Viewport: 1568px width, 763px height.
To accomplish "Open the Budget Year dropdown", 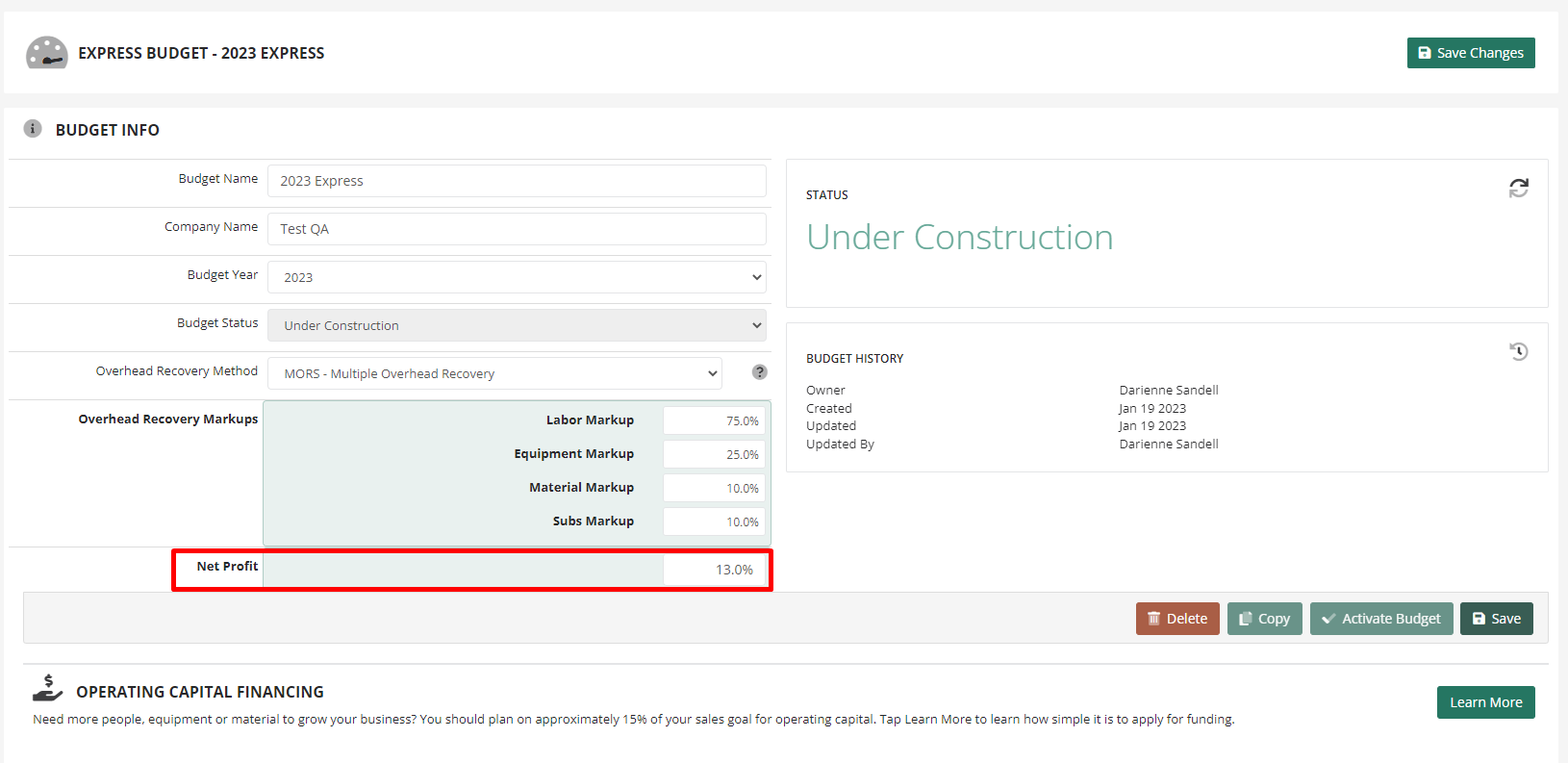I will coord(517,277).
